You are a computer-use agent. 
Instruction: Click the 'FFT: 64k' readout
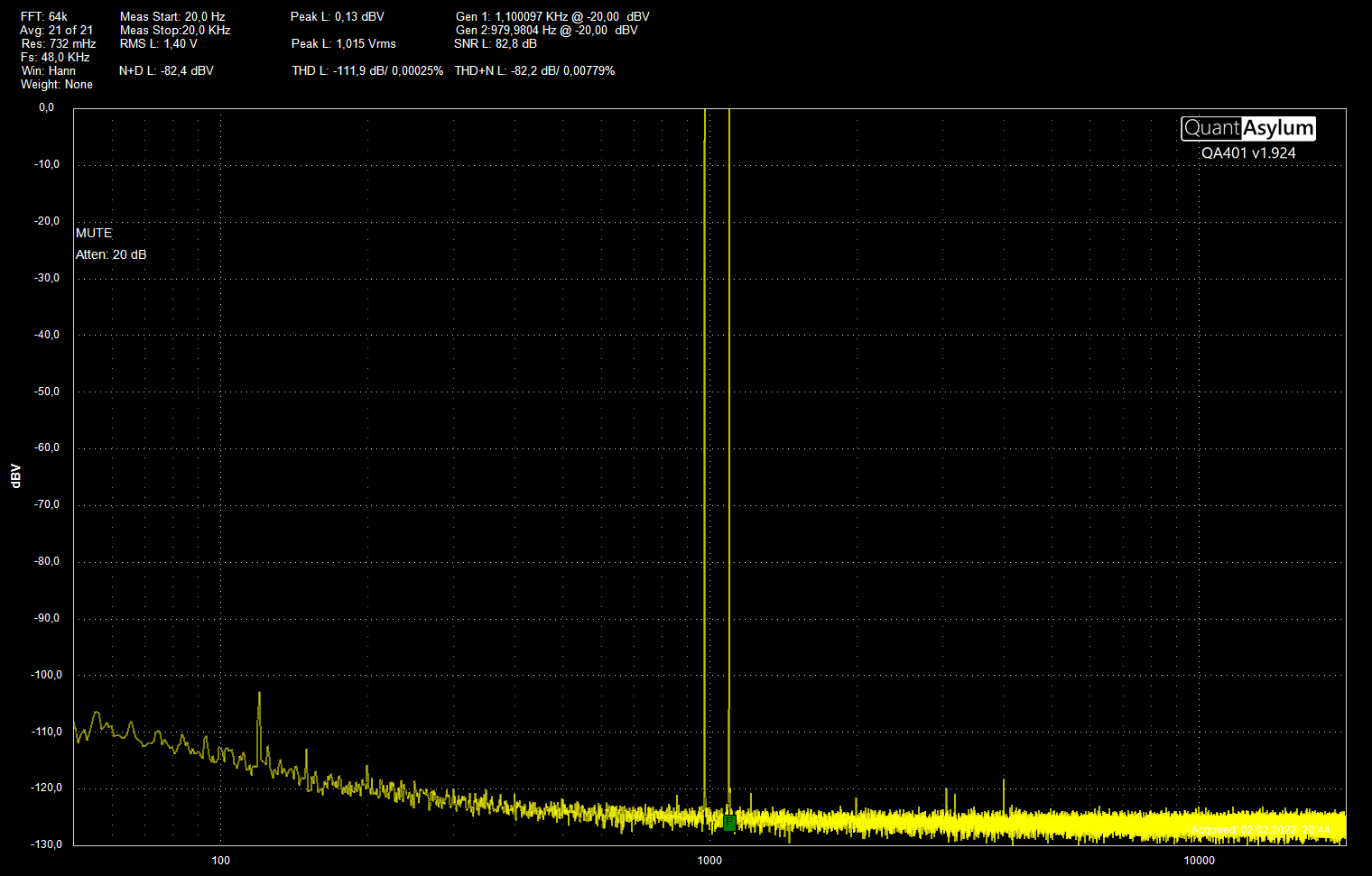point(44,16)
